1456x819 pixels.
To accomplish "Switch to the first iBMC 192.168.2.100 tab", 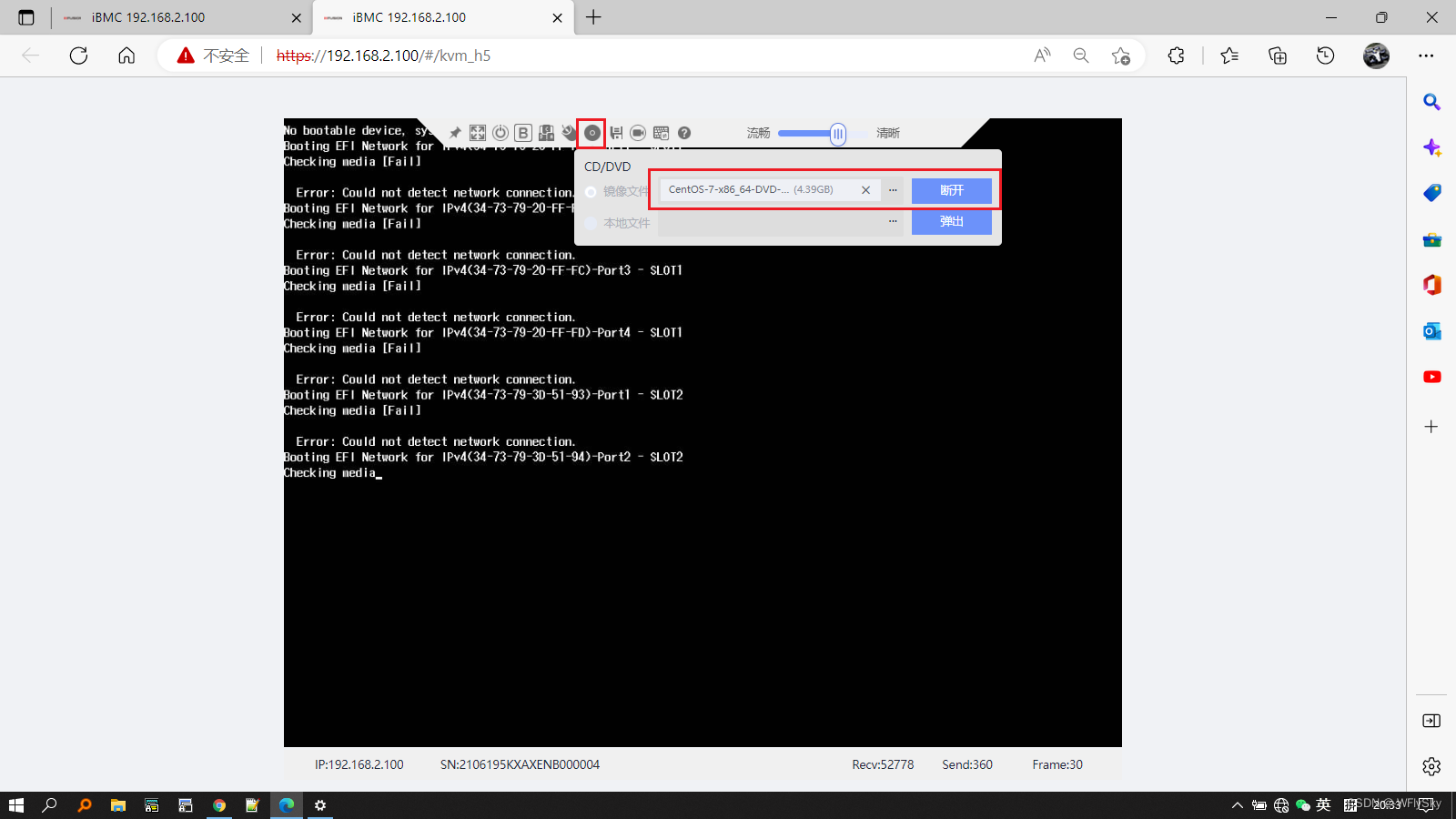I will 180,17.
